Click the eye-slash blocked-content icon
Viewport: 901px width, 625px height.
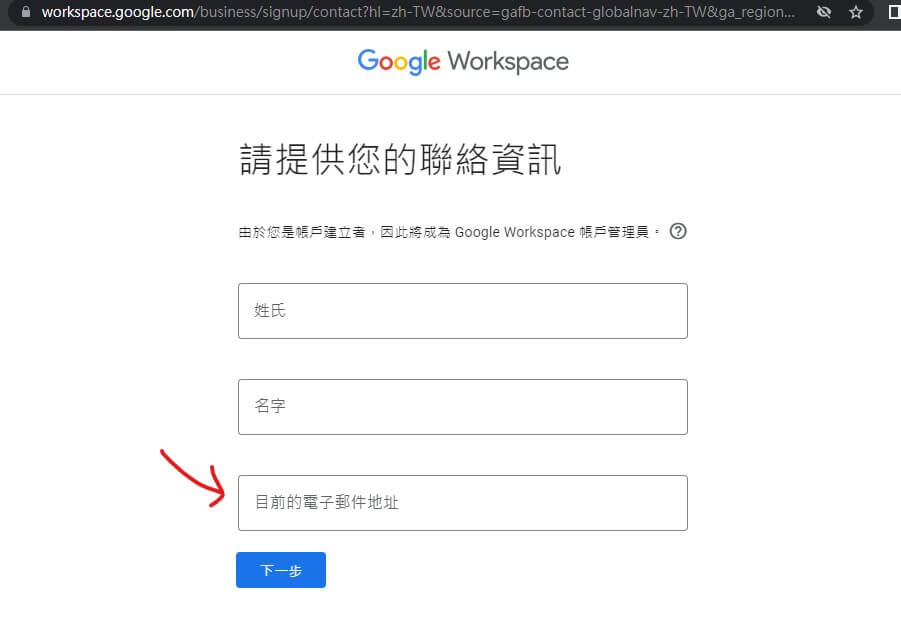pos(823,12)
